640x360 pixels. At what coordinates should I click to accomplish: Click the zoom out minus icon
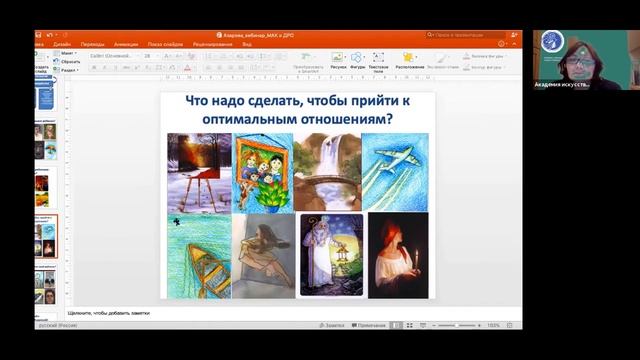(x=434, y=325)
